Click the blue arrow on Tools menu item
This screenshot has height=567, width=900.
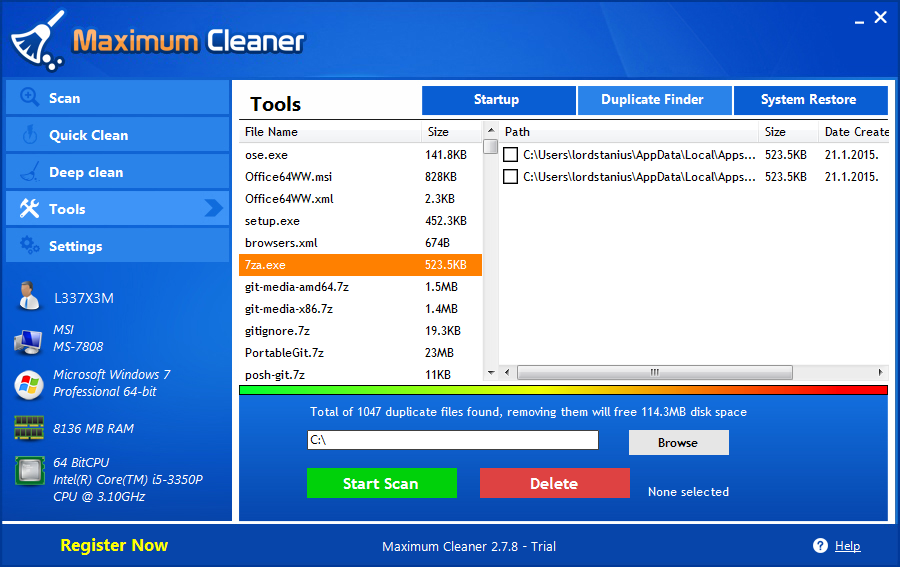[214, 208]
